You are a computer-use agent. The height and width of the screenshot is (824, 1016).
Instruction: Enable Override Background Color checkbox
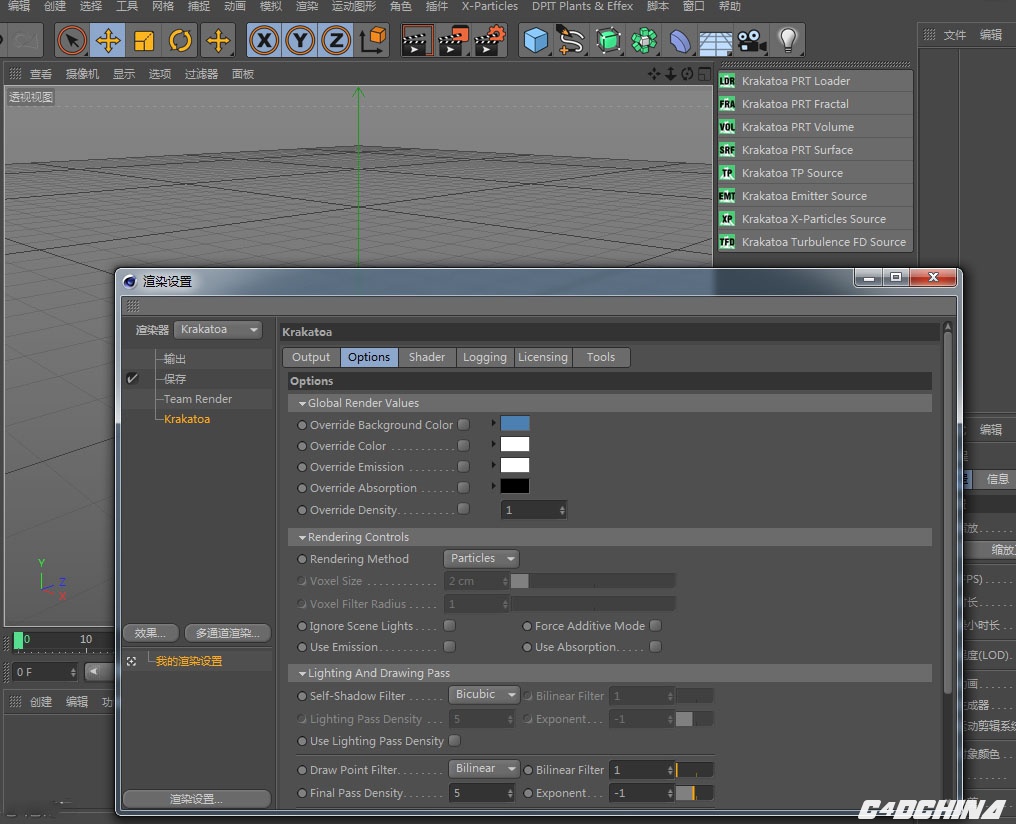click(x=463, y=424)
